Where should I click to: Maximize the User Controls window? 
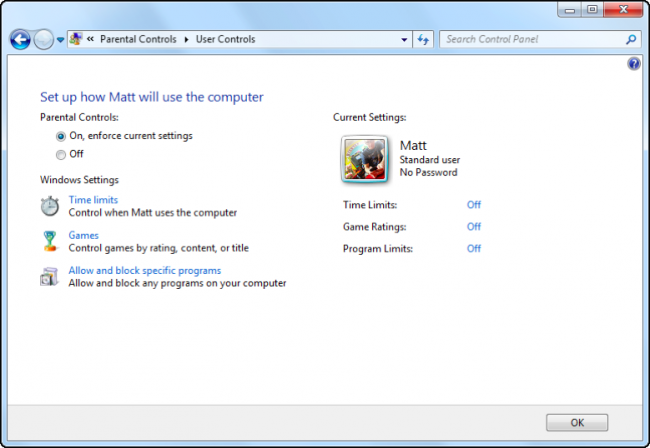(592, 10)
